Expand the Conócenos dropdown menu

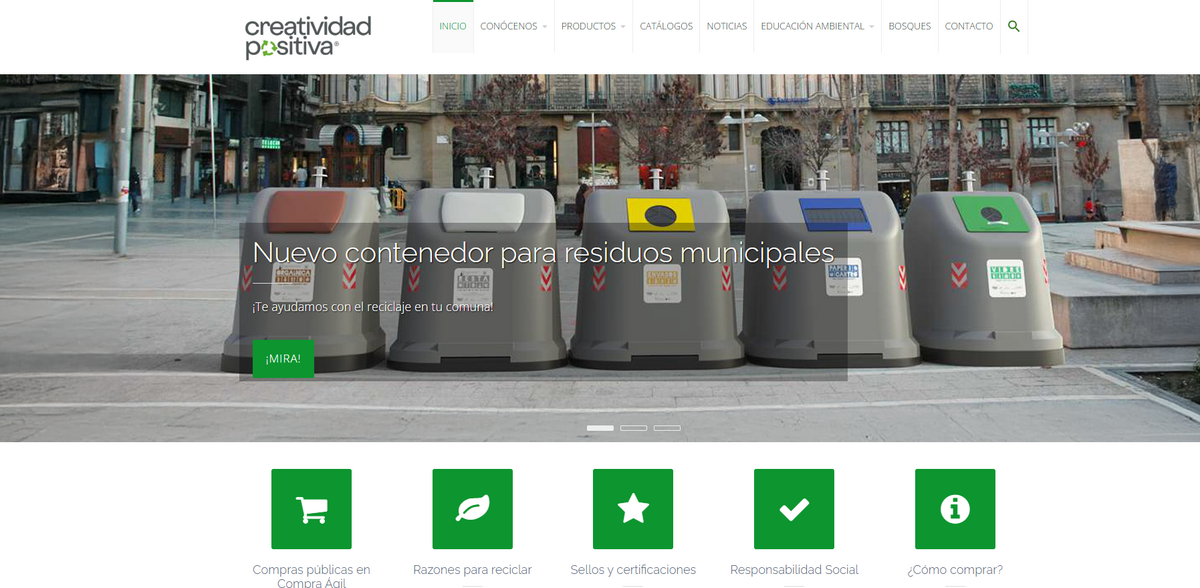point(513,26)
